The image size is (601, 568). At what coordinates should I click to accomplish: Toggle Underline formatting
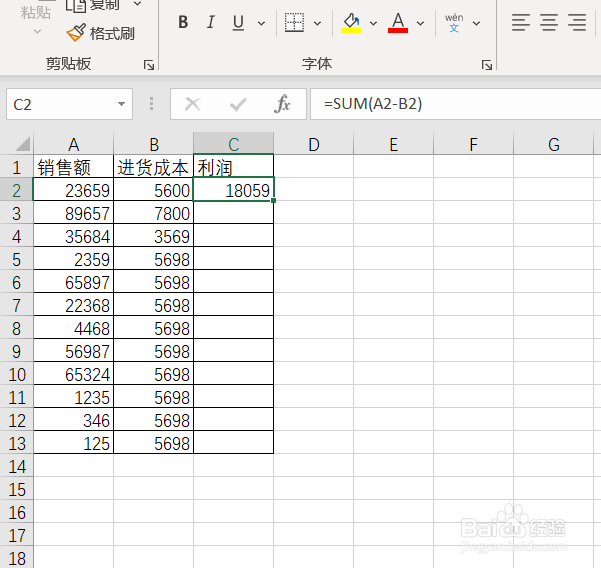pyautogui.click(x=238, y=22)
